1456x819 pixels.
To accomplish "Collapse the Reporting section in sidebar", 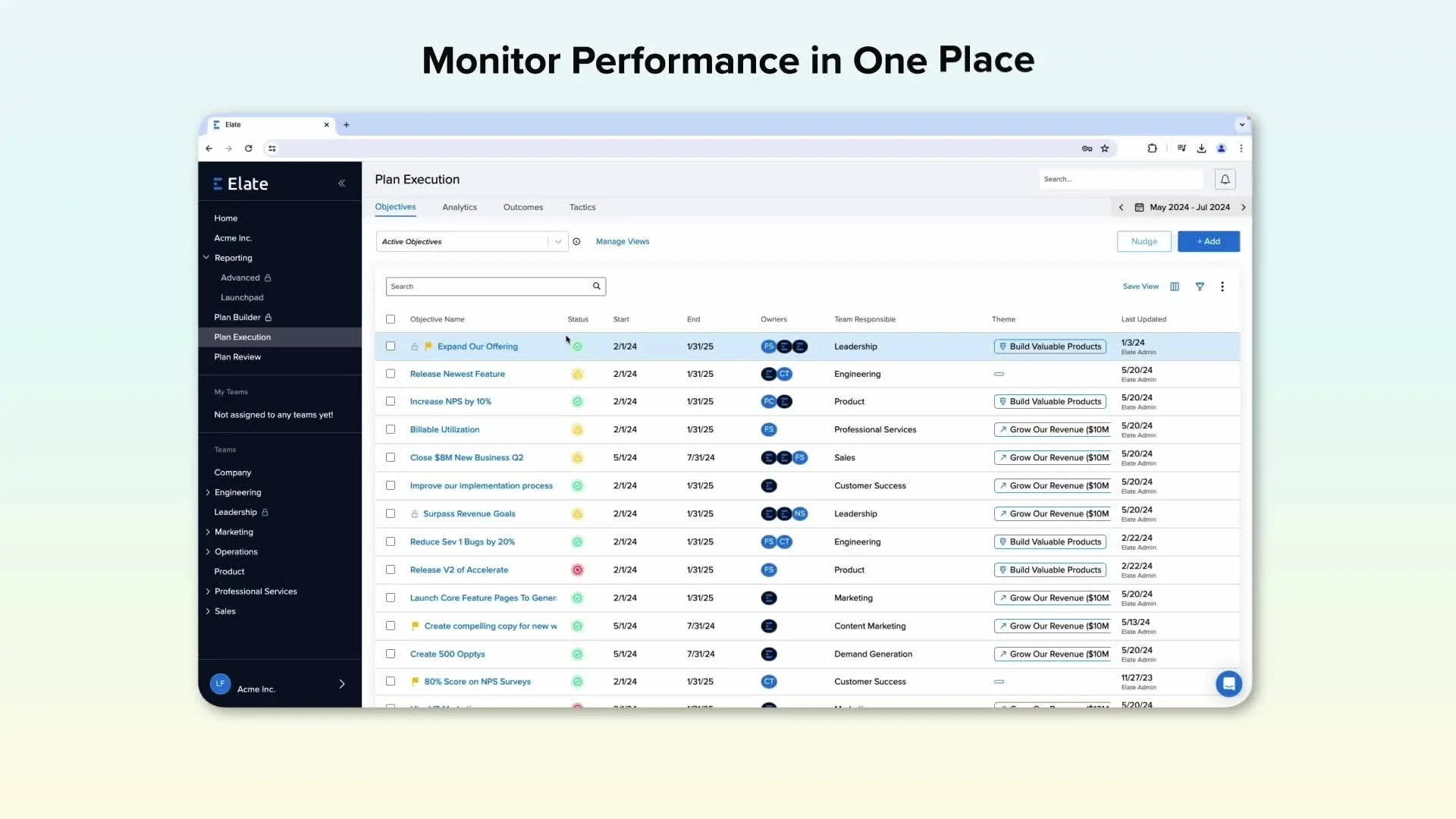I will pyautogui.click(x=206, y=258).
